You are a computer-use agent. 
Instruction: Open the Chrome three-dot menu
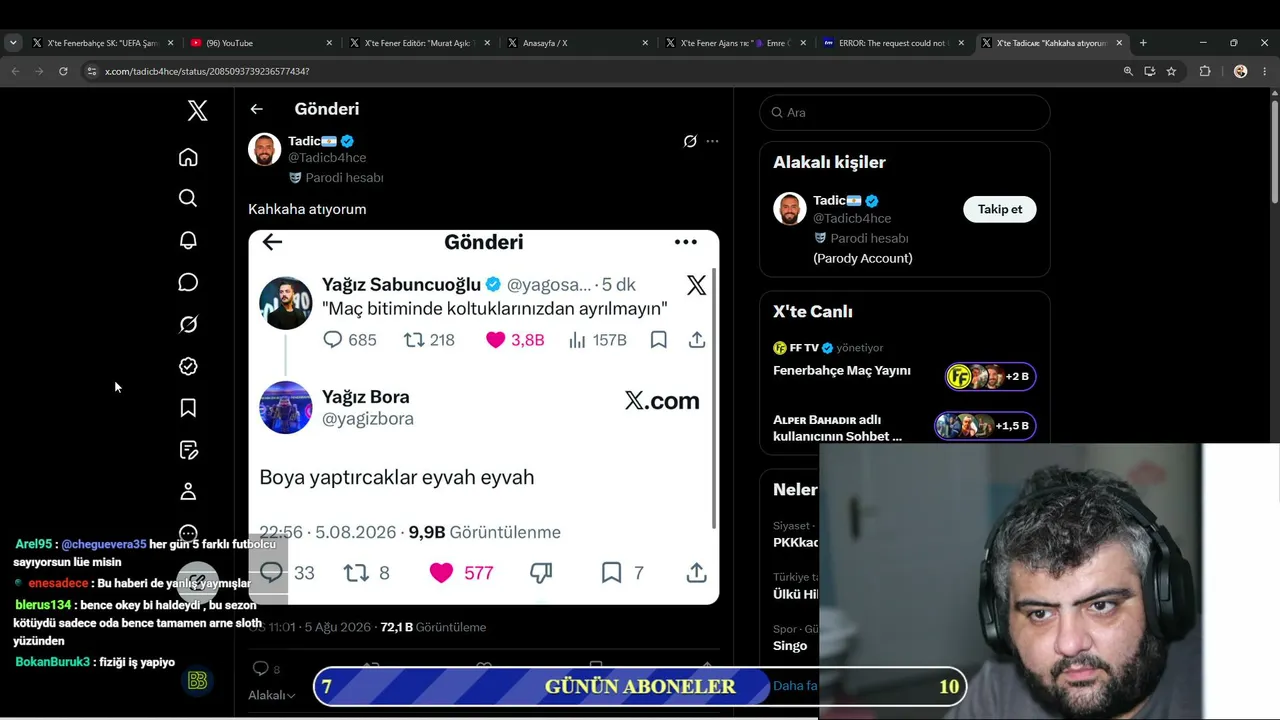[x=1265, y=71]
